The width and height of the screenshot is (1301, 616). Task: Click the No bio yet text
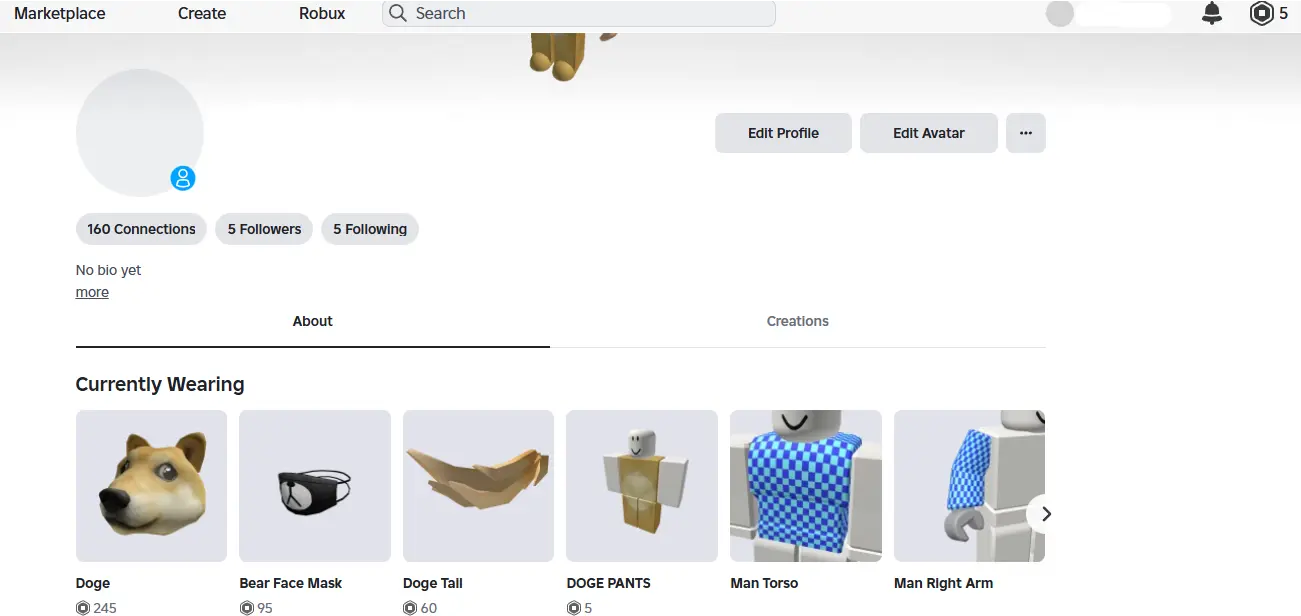tap(108, 270)
